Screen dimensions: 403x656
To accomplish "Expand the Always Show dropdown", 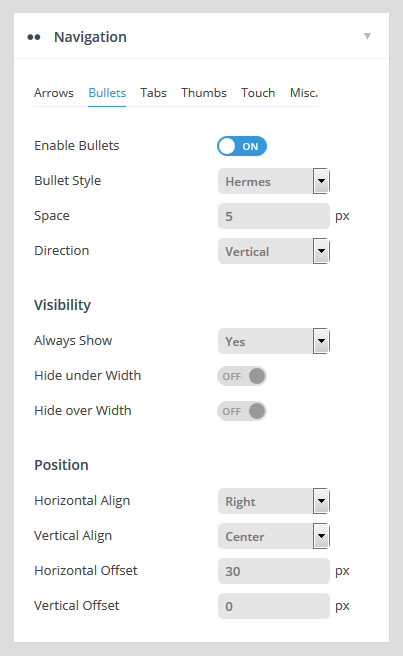I will click(274, 341).
